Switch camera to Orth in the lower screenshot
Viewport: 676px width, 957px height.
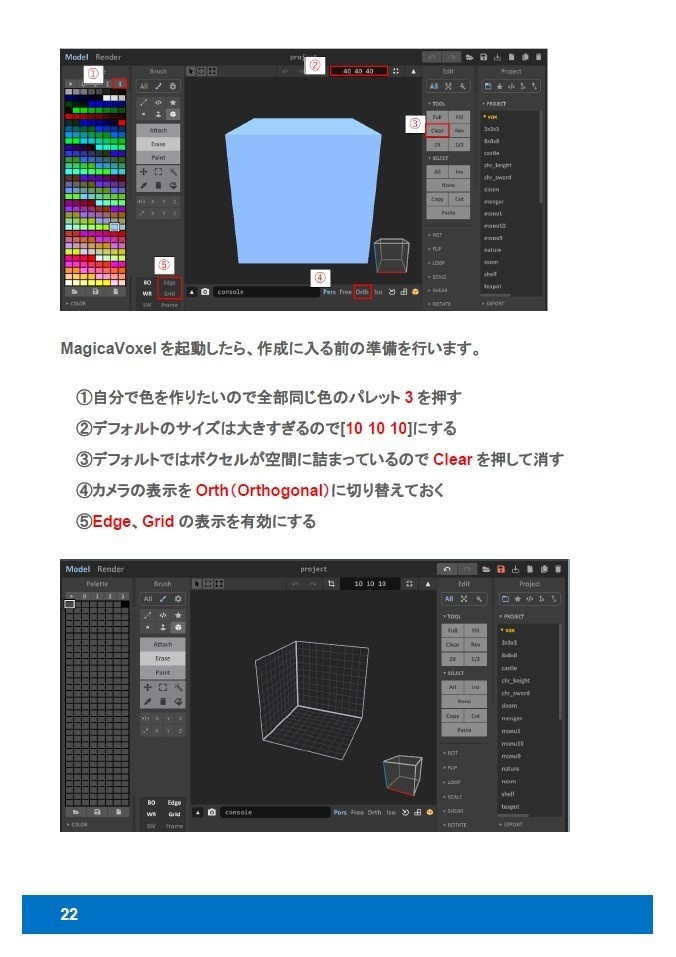click(x=374, y=812)
